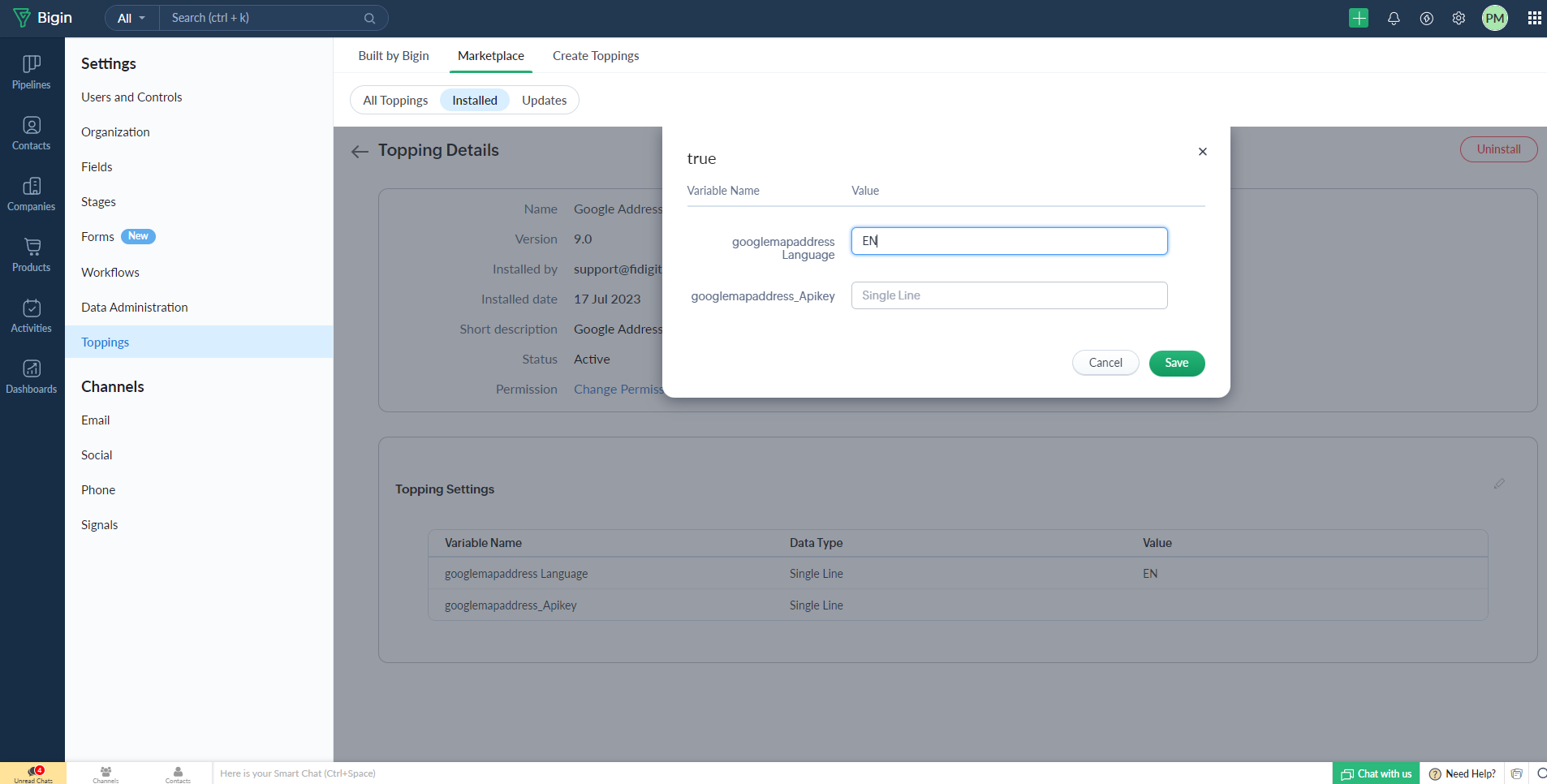
Task: Open Products module in sidebar
Action: point(32,255)
